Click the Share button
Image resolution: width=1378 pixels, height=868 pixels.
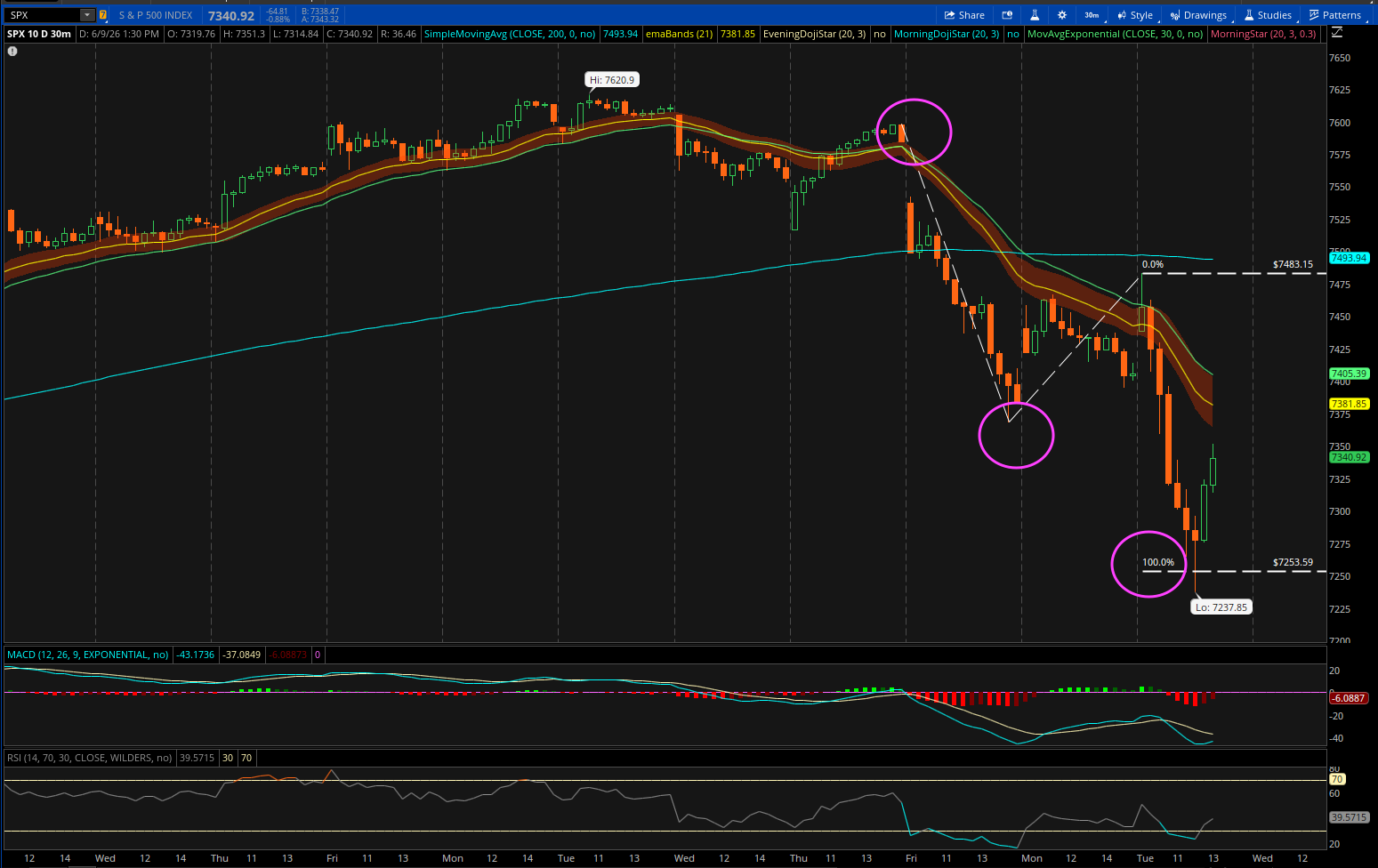(x=964, y=15)
